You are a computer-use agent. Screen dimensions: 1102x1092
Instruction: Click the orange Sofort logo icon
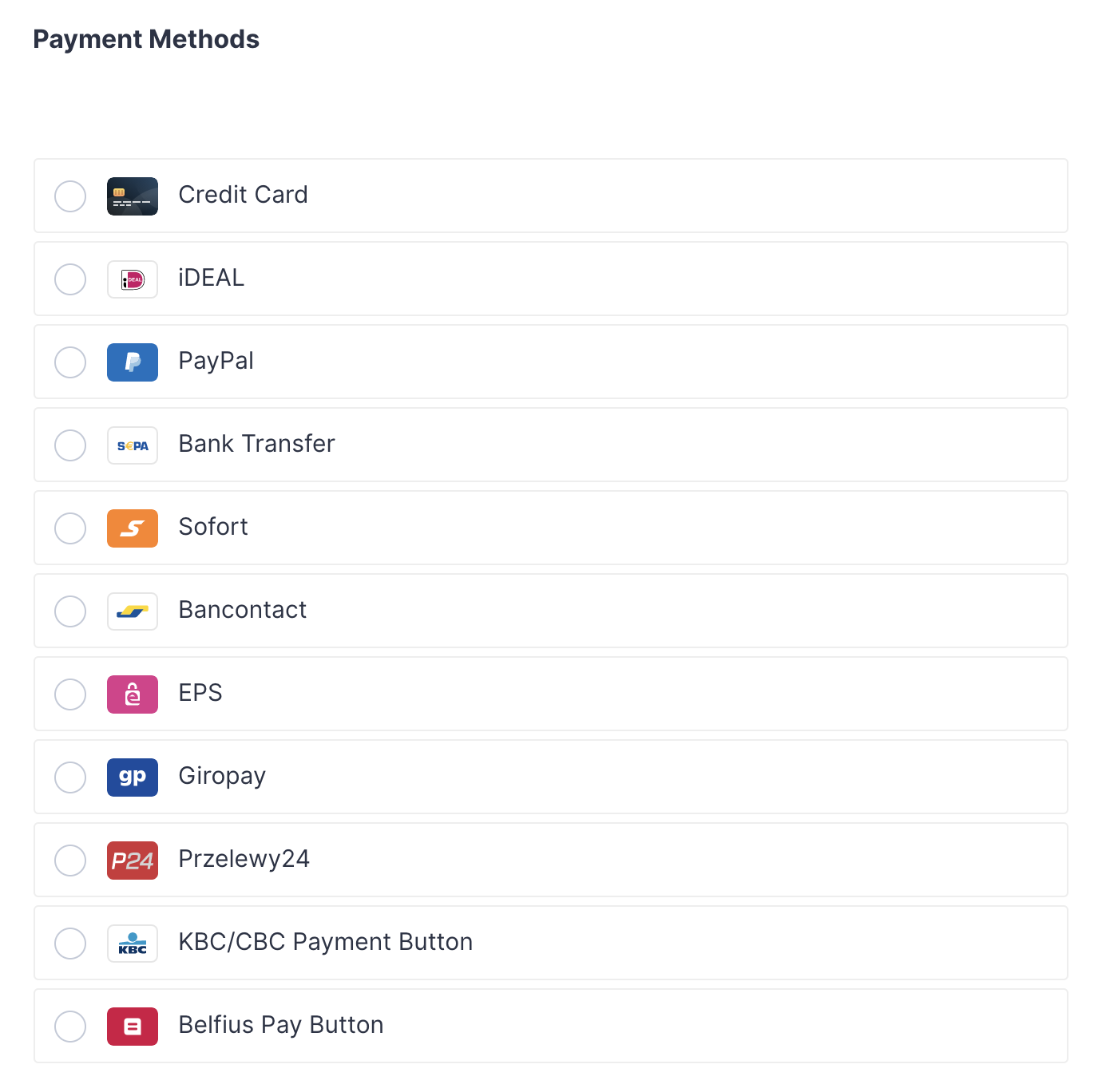coord(133,528)
